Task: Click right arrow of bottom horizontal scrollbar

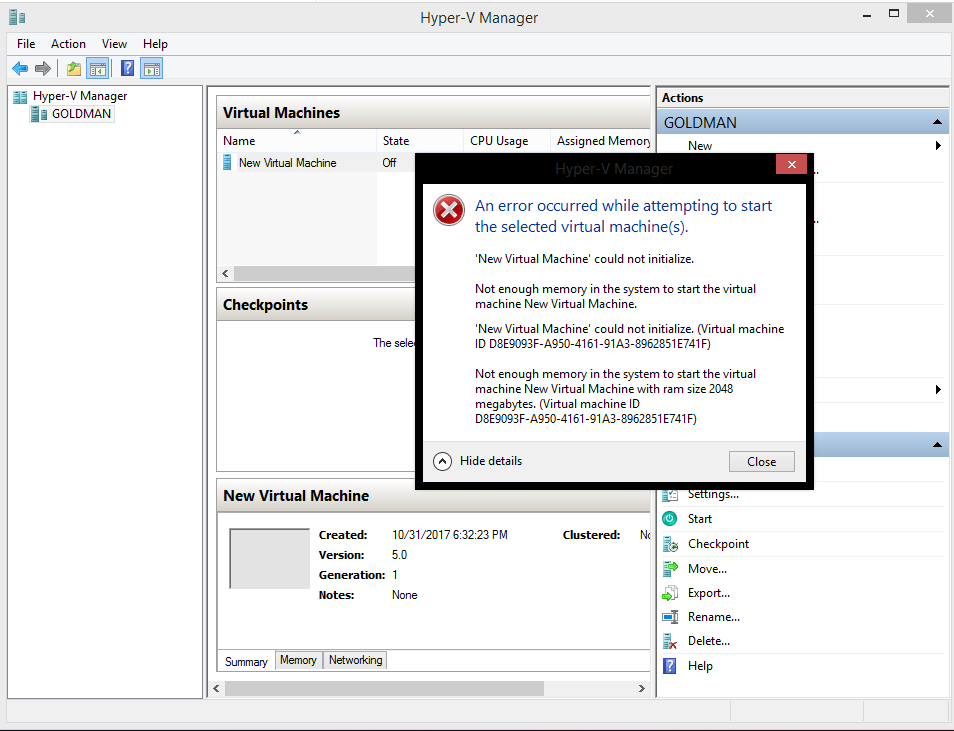Action: [641, 688]
